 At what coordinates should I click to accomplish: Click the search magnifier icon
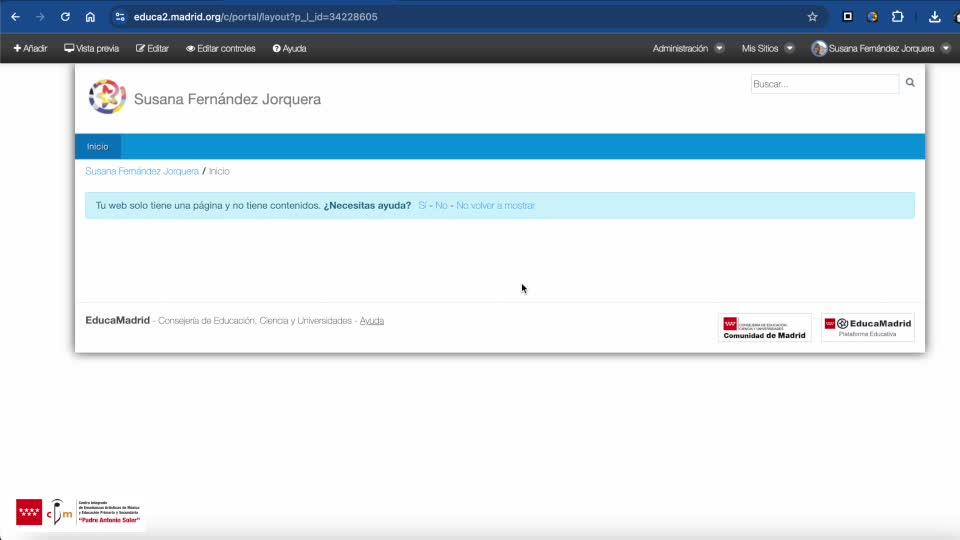910,83
